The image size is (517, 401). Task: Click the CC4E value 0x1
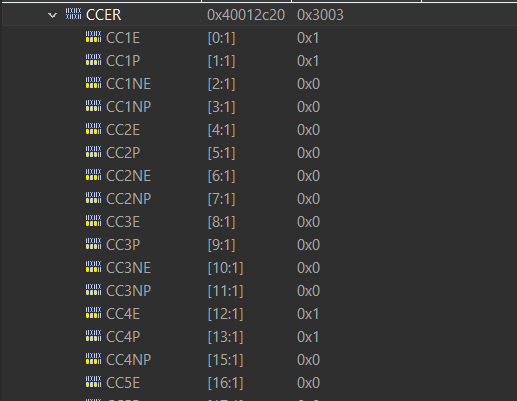click(308, 314)
